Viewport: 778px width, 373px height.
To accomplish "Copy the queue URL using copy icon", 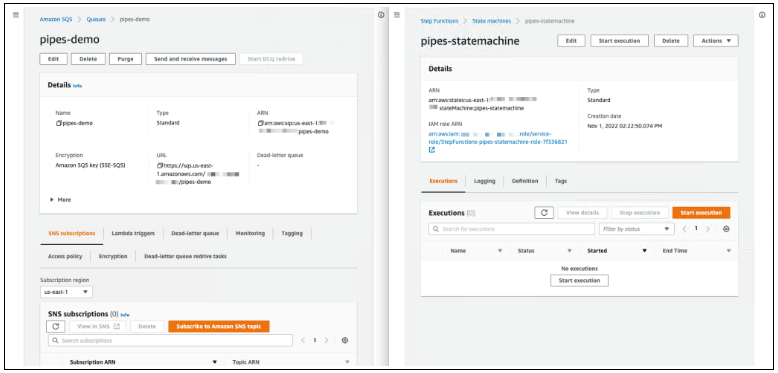I will pos(160,165).
